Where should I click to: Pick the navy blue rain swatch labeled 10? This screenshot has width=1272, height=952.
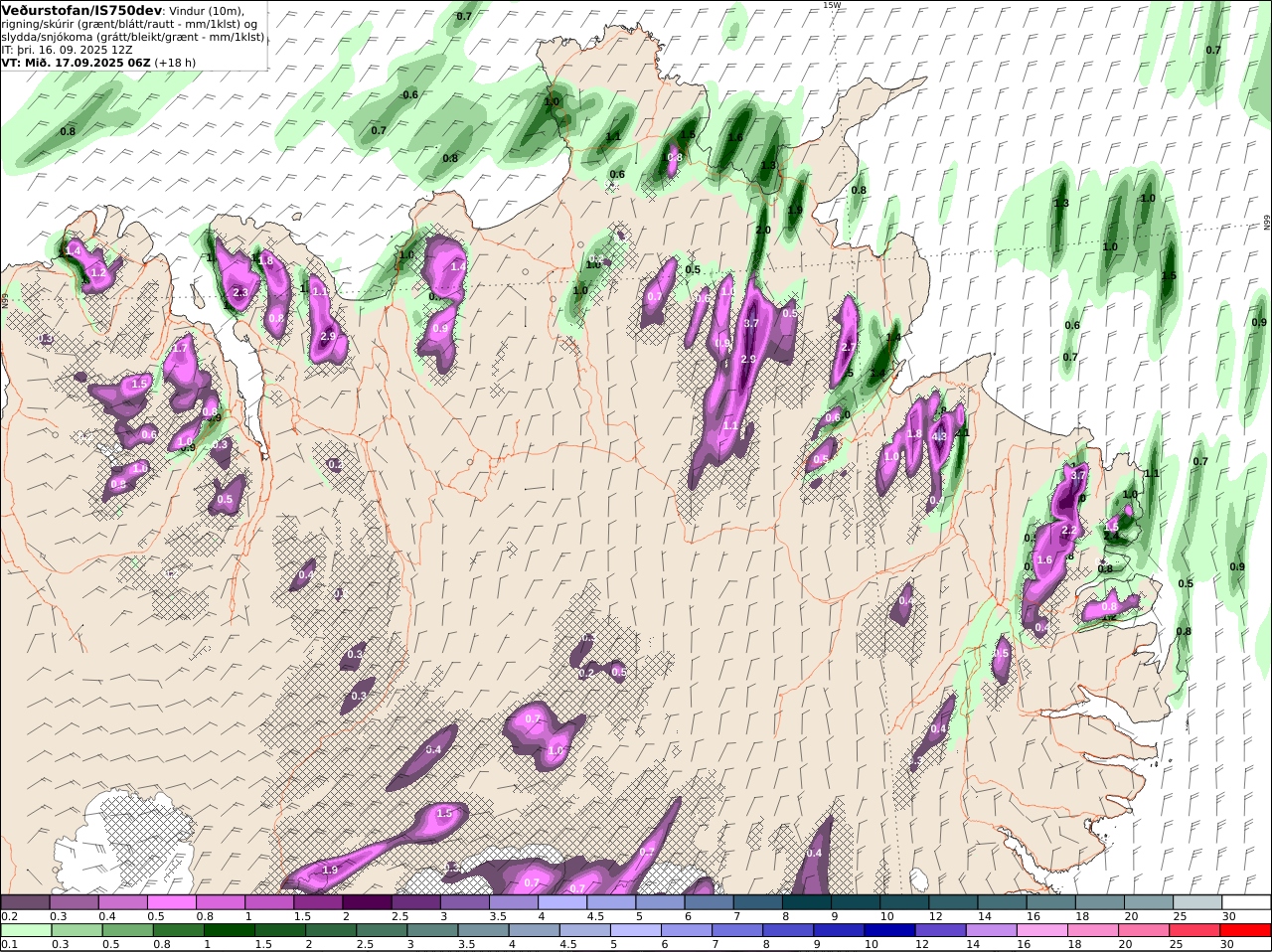(889, 930)
